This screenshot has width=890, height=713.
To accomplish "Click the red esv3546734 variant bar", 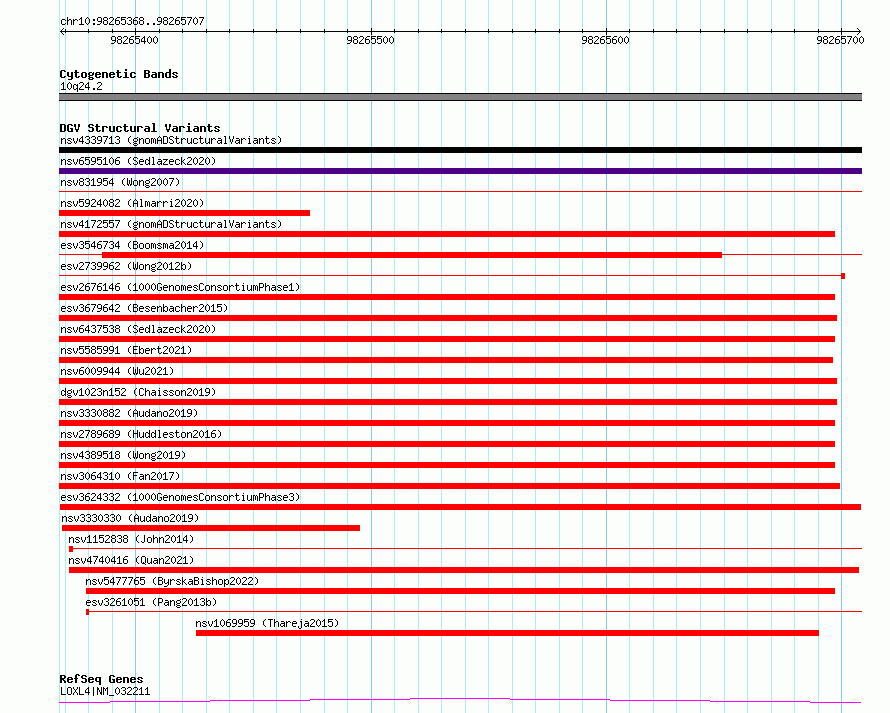I will click(412, 255).
